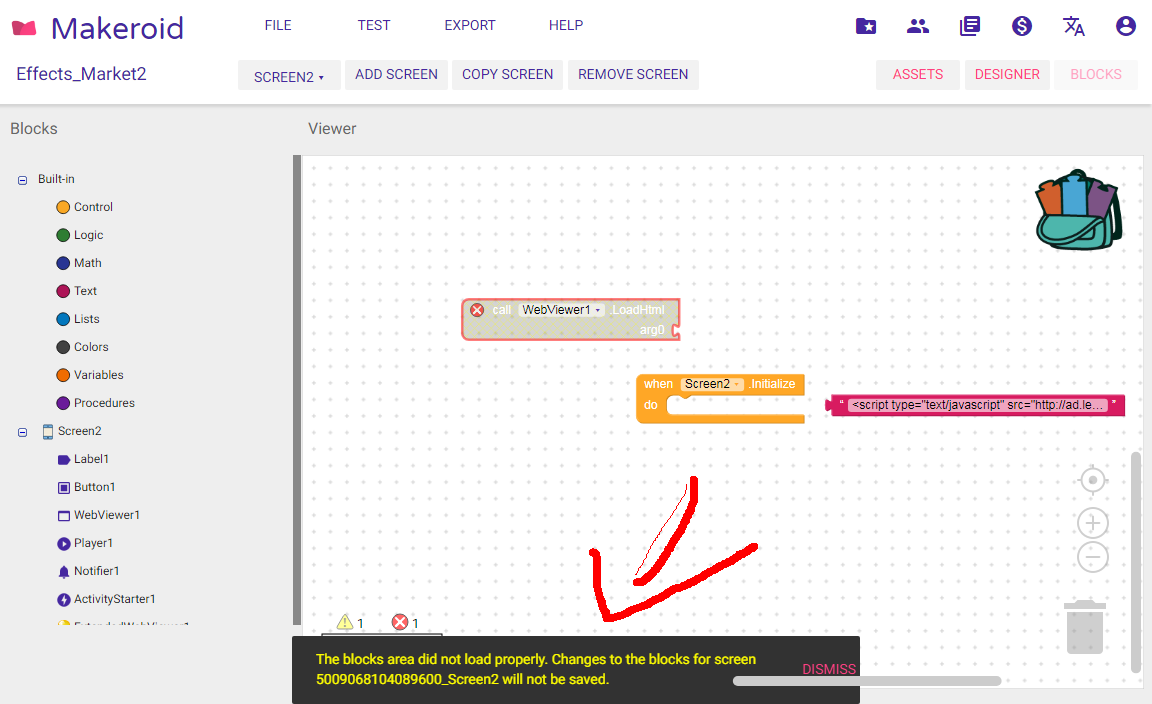
Task: Select the Lists blocks category
Action: click(x=78, y=319)
